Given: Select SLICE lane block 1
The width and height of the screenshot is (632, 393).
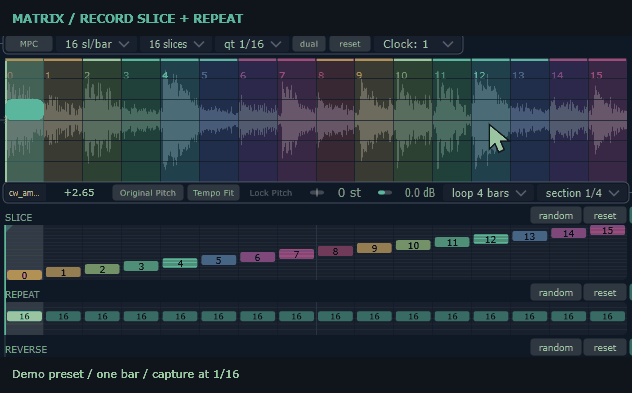Looking at the screenshot, I should pyautogui.click(x=63, y=272).
